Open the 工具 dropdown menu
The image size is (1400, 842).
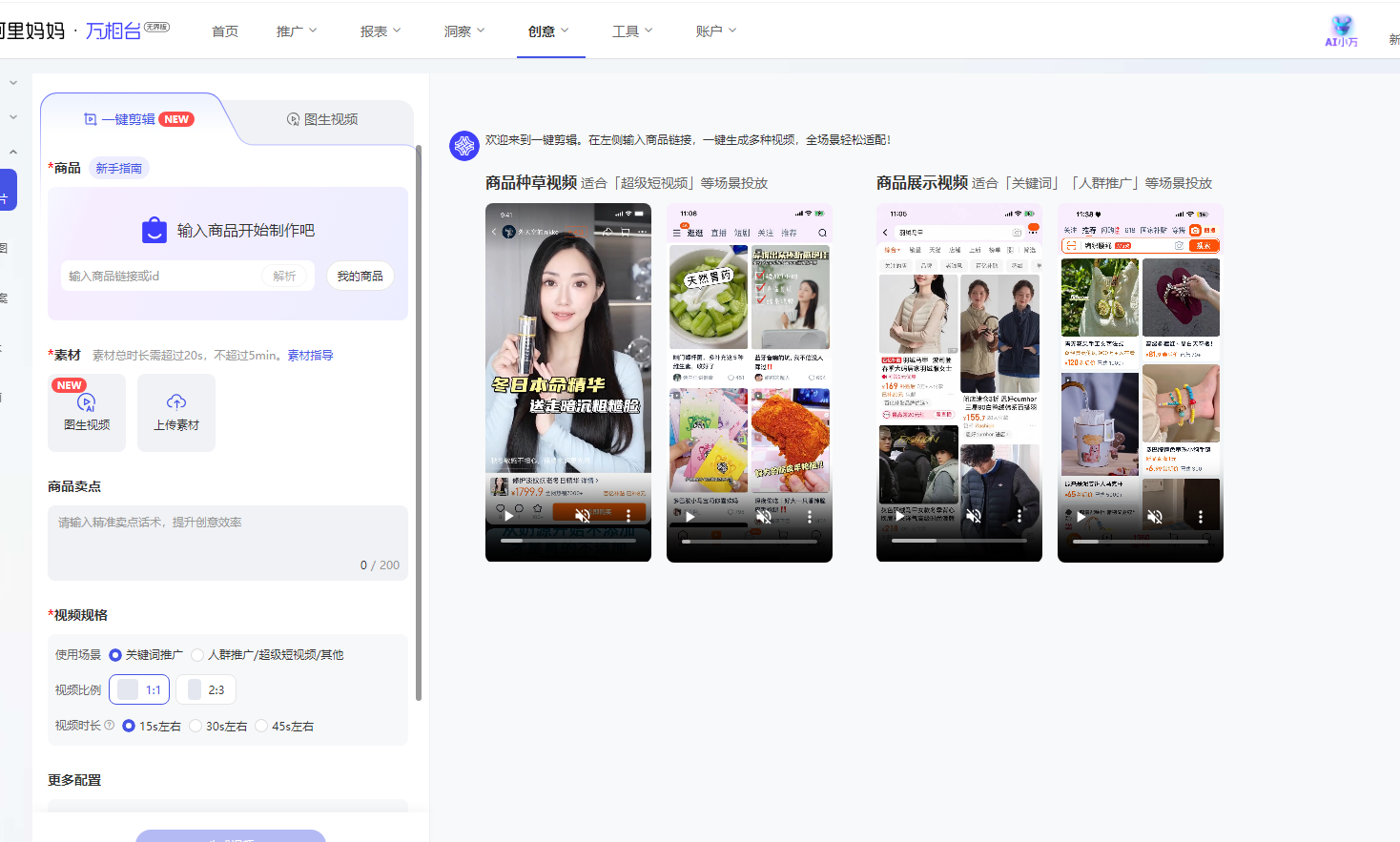(x=632, y=31)
